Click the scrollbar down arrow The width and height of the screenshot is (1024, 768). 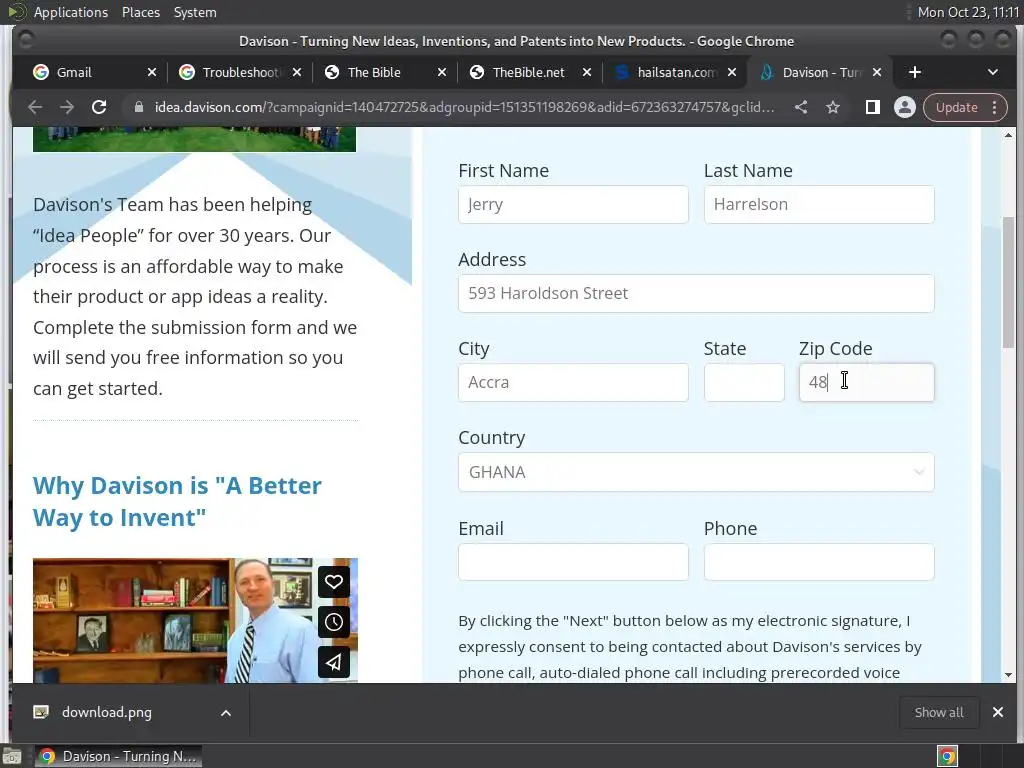(x=1008, y=675)
